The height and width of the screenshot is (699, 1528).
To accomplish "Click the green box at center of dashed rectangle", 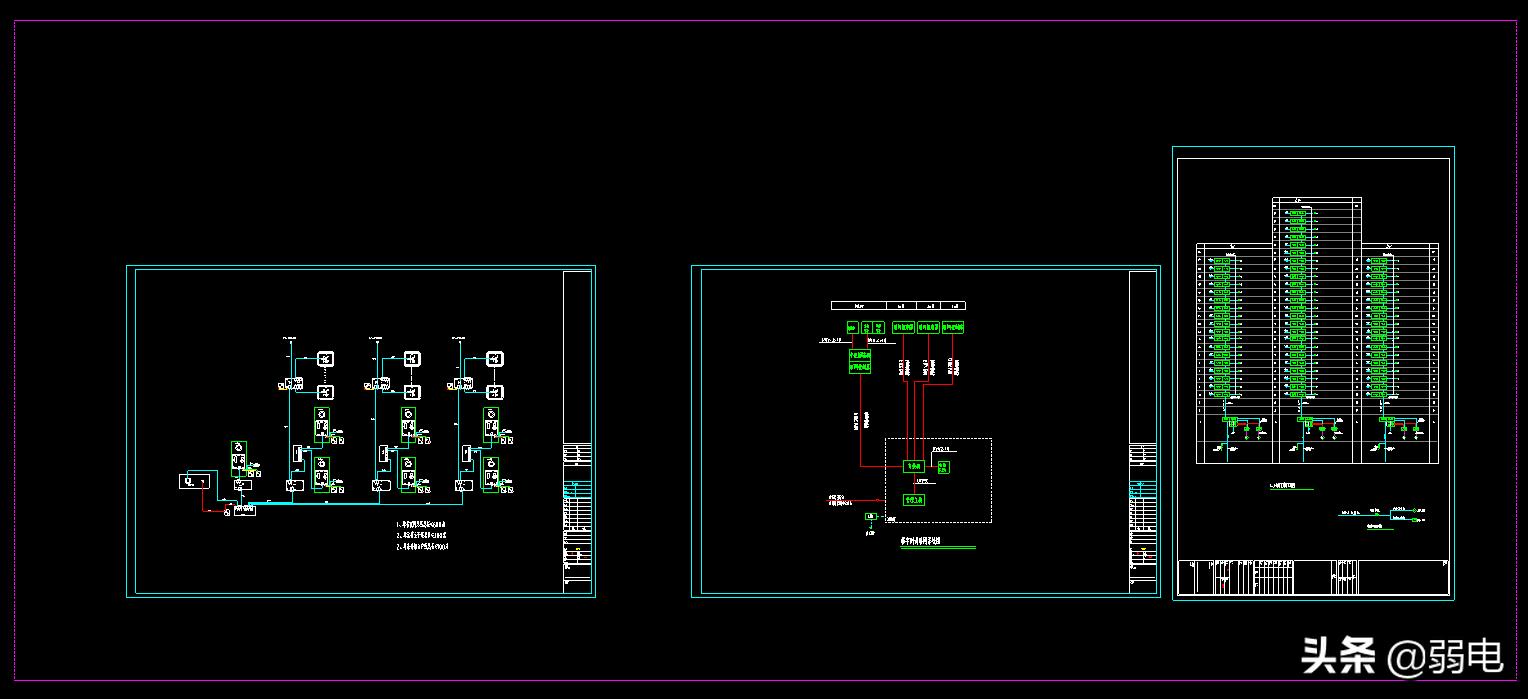I will pyautogui.click(x=913, y=466).
